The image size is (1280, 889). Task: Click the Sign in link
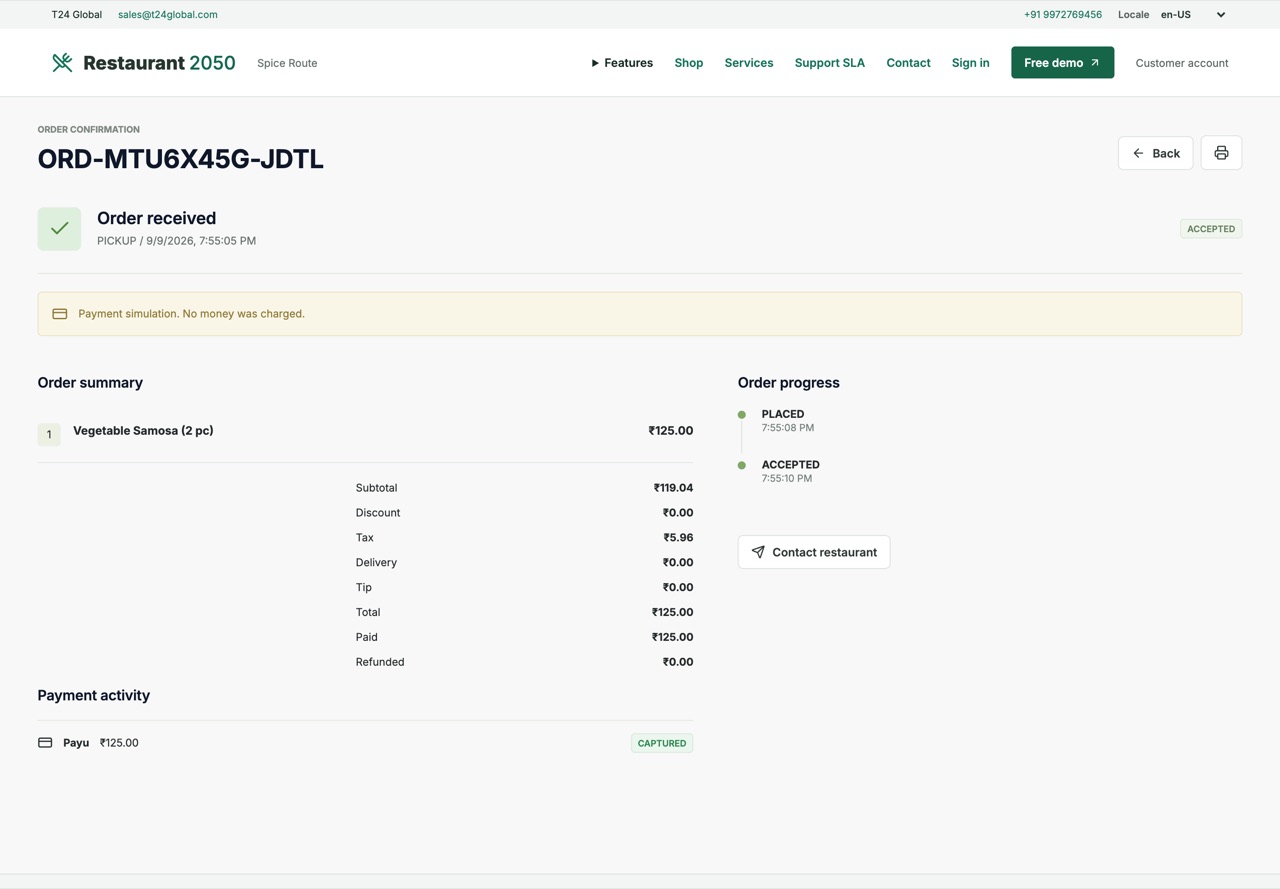[971, 63]
